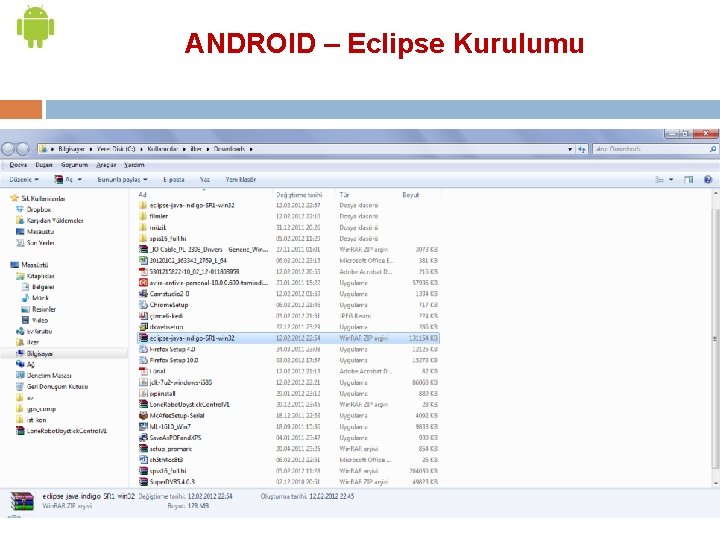Select Ev Grubu in the sidebar

(x=34, y=331)
